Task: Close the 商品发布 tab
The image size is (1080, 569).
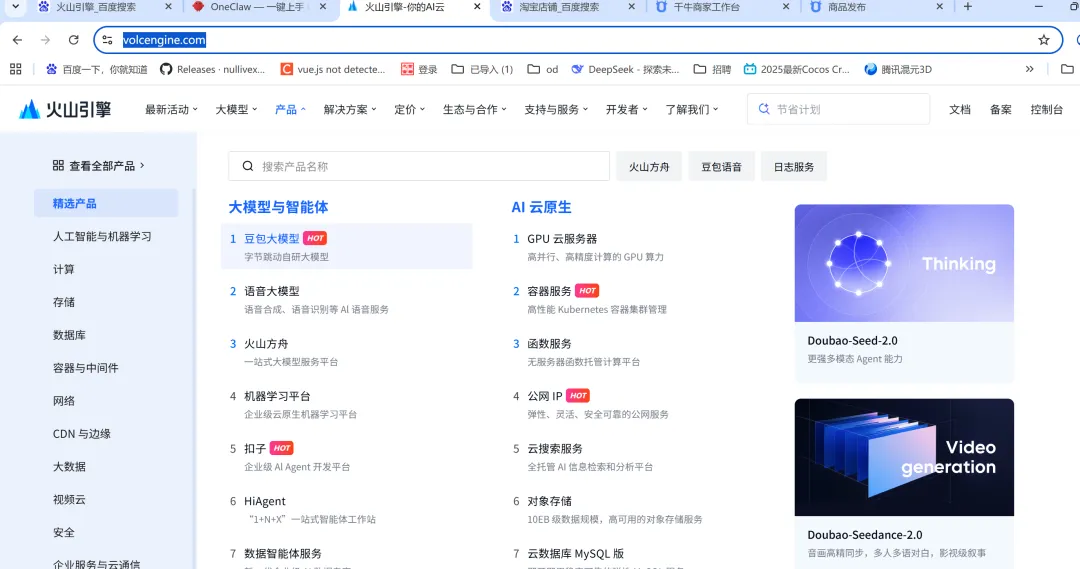Action: (939, 7)
